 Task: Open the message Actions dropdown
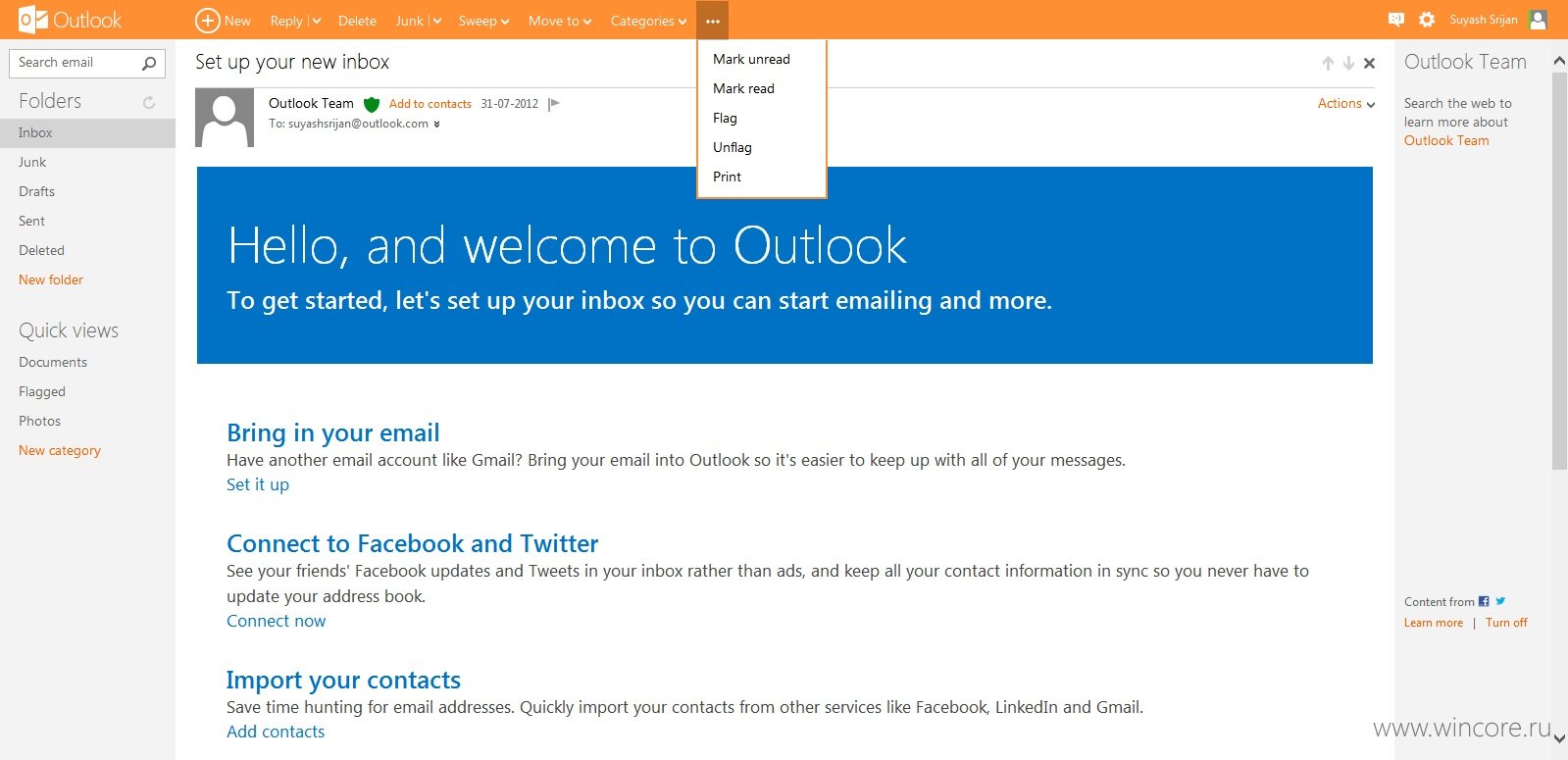point(1346,103)
